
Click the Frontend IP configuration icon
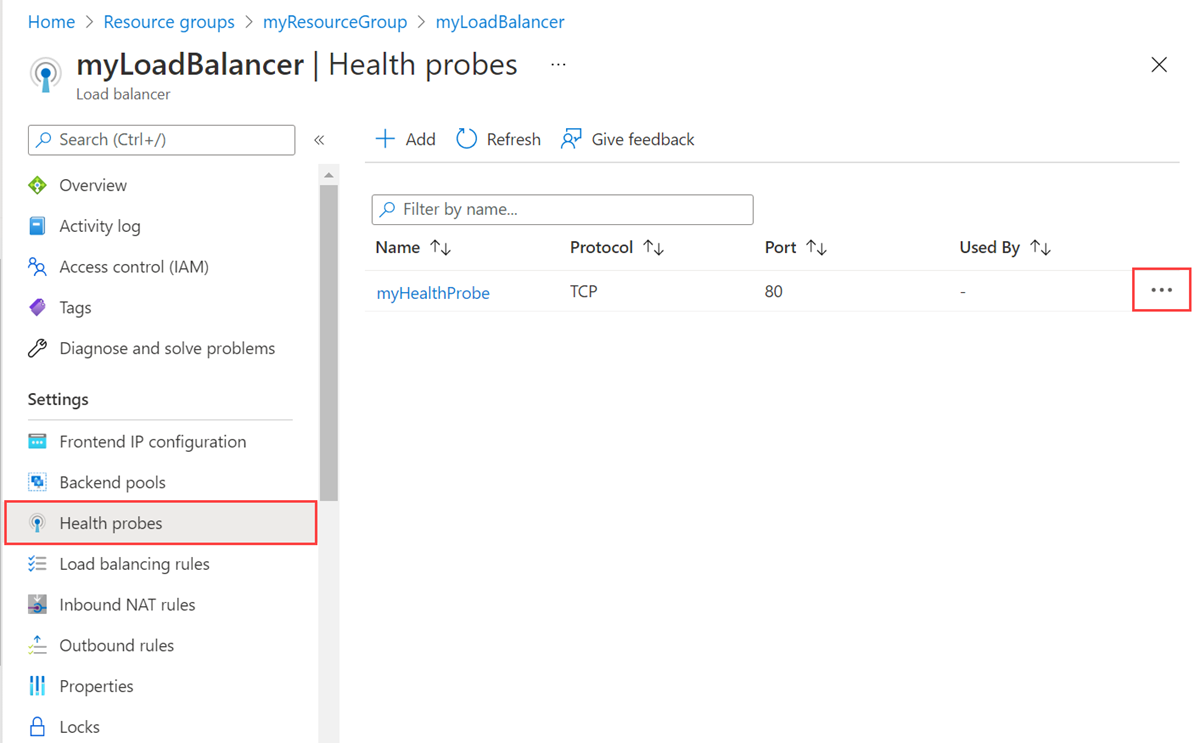[37, 441]
